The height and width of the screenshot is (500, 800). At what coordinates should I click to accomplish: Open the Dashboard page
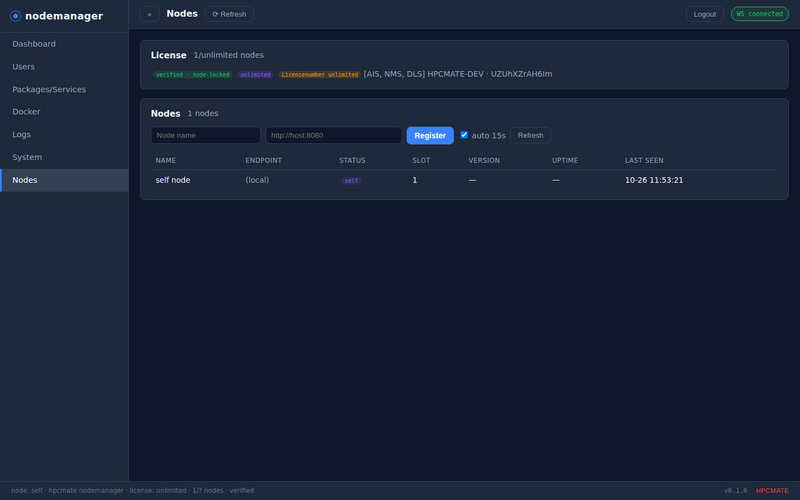pos(64,44)
